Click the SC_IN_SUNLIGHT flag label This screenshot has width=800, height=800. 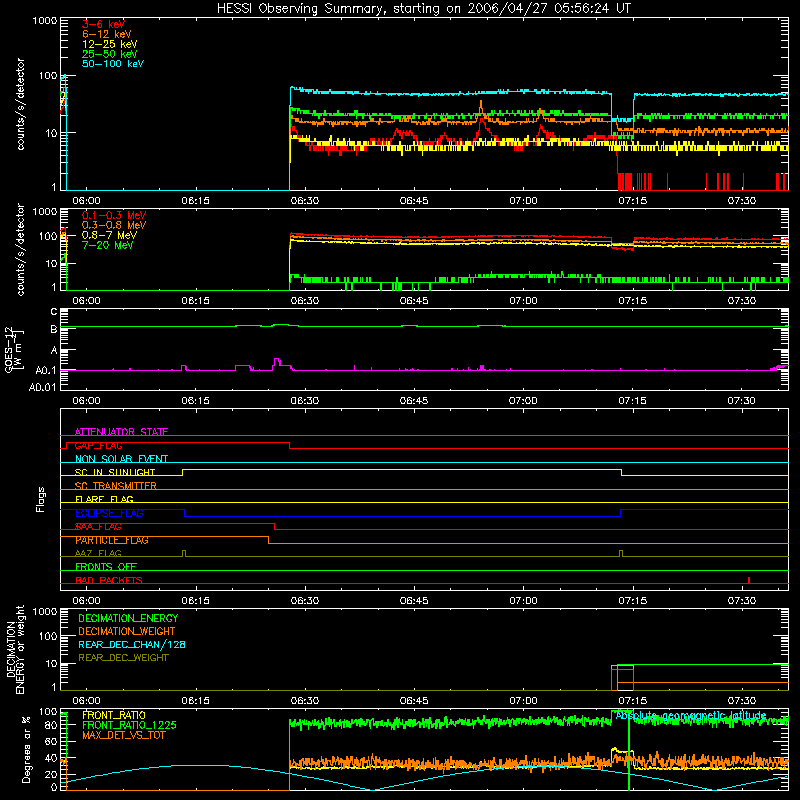pos(115,472)
